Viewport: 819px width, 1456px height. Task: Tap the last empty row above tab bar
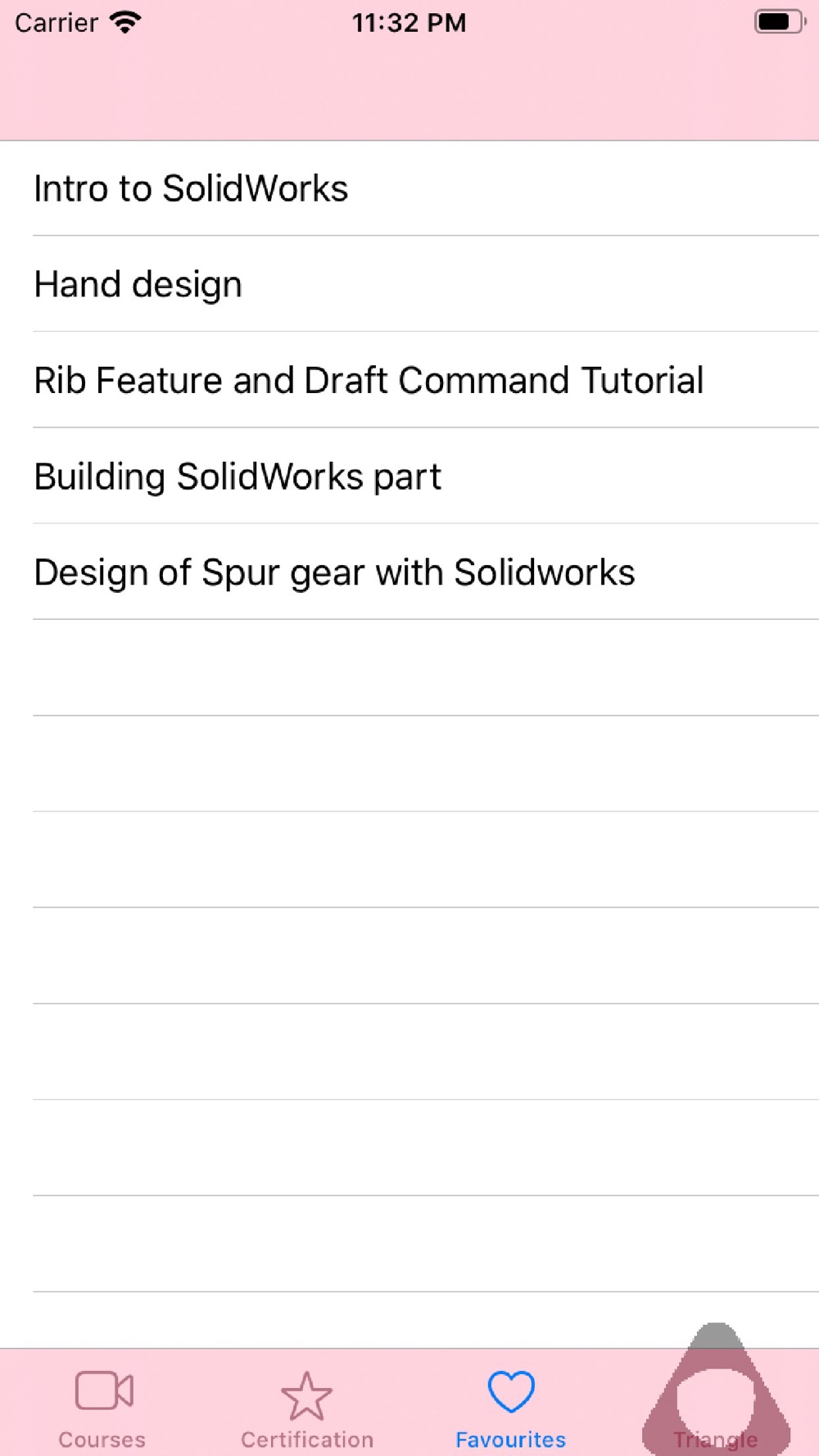(409, 1320)
